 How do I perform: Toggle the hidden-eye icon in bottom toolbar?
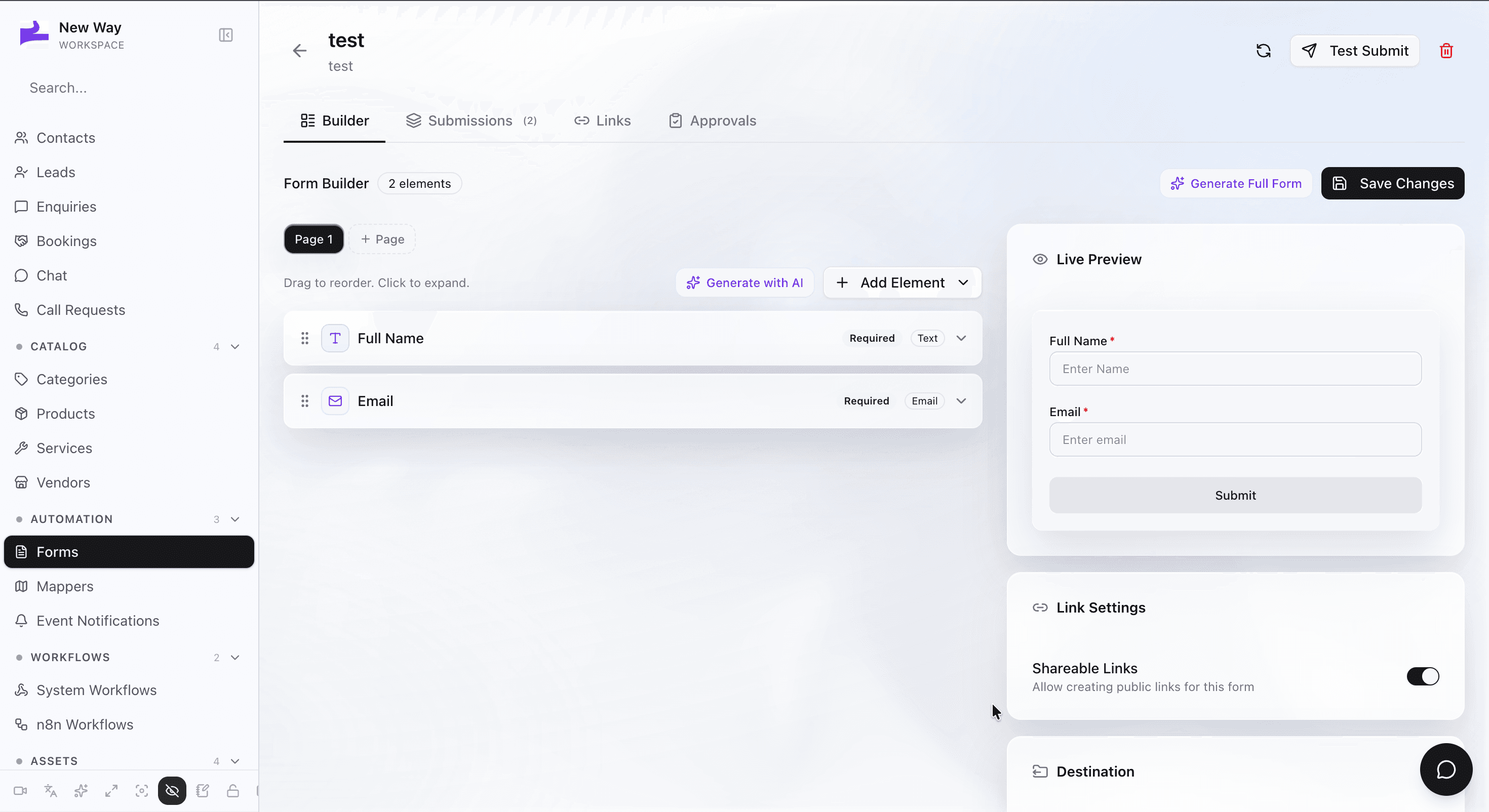[x=172, y=791]
